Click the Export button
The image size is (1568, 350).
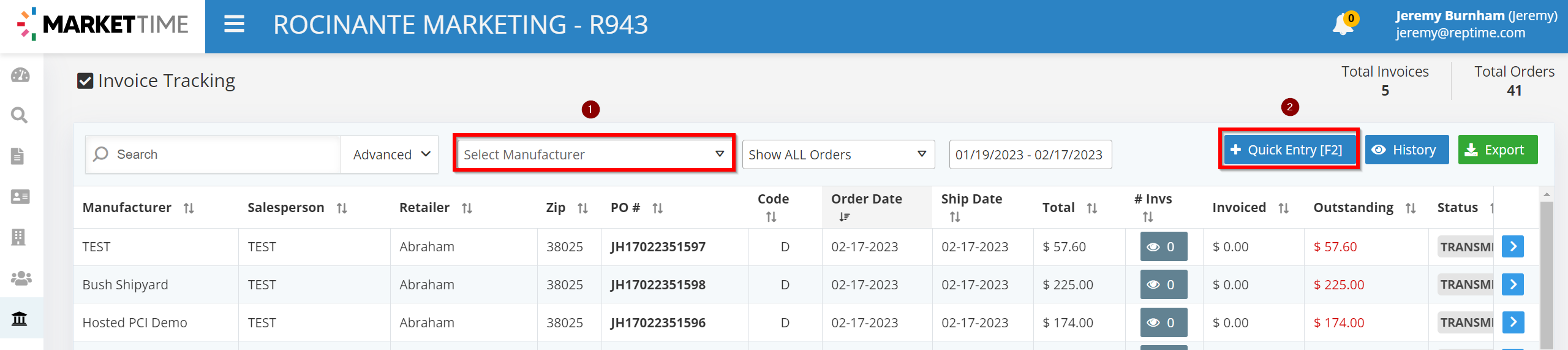coord(1498,150)
